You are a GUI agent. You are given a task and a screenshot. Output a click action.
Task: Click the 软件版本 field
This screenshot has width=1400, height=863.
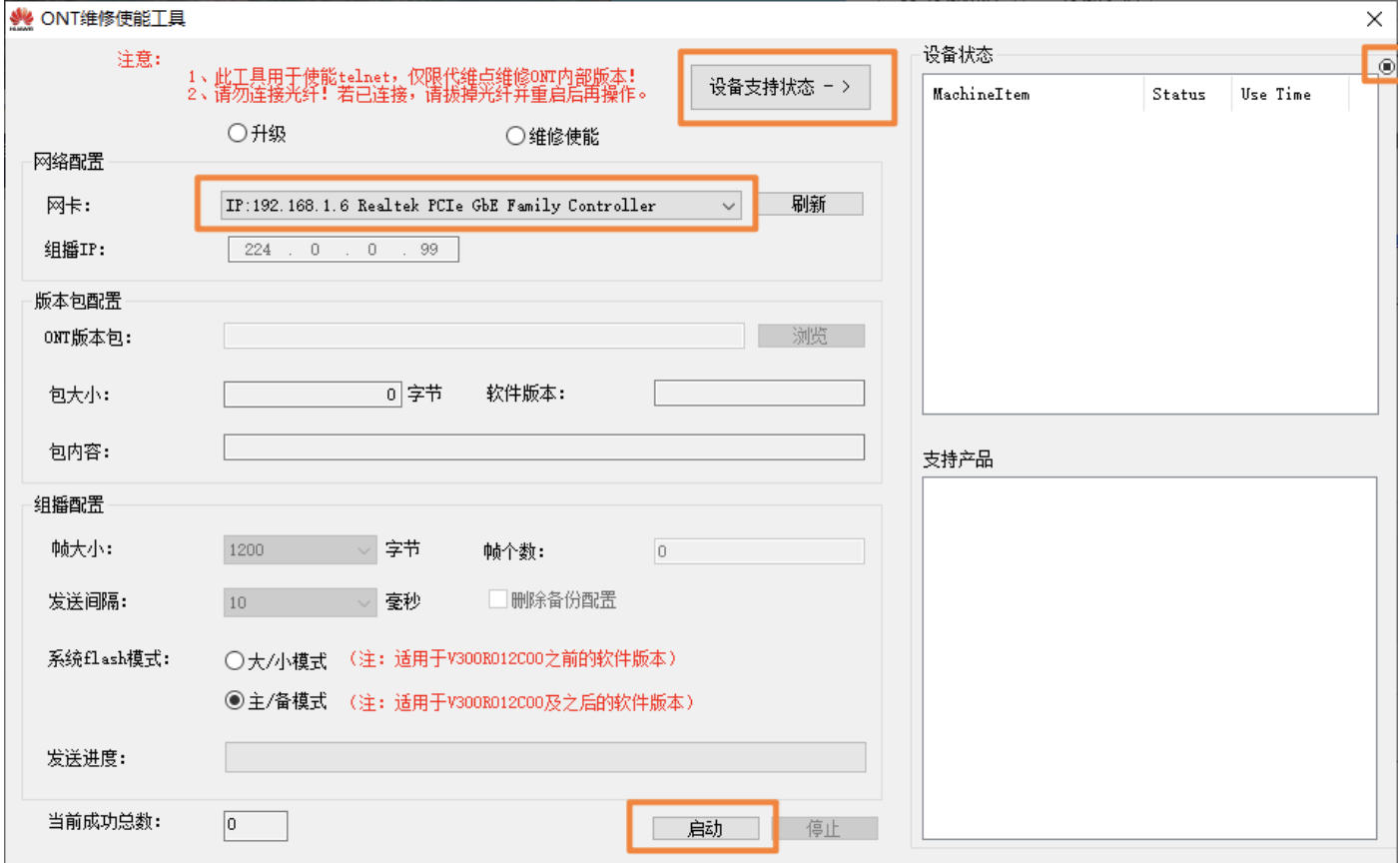click(759, 394)
